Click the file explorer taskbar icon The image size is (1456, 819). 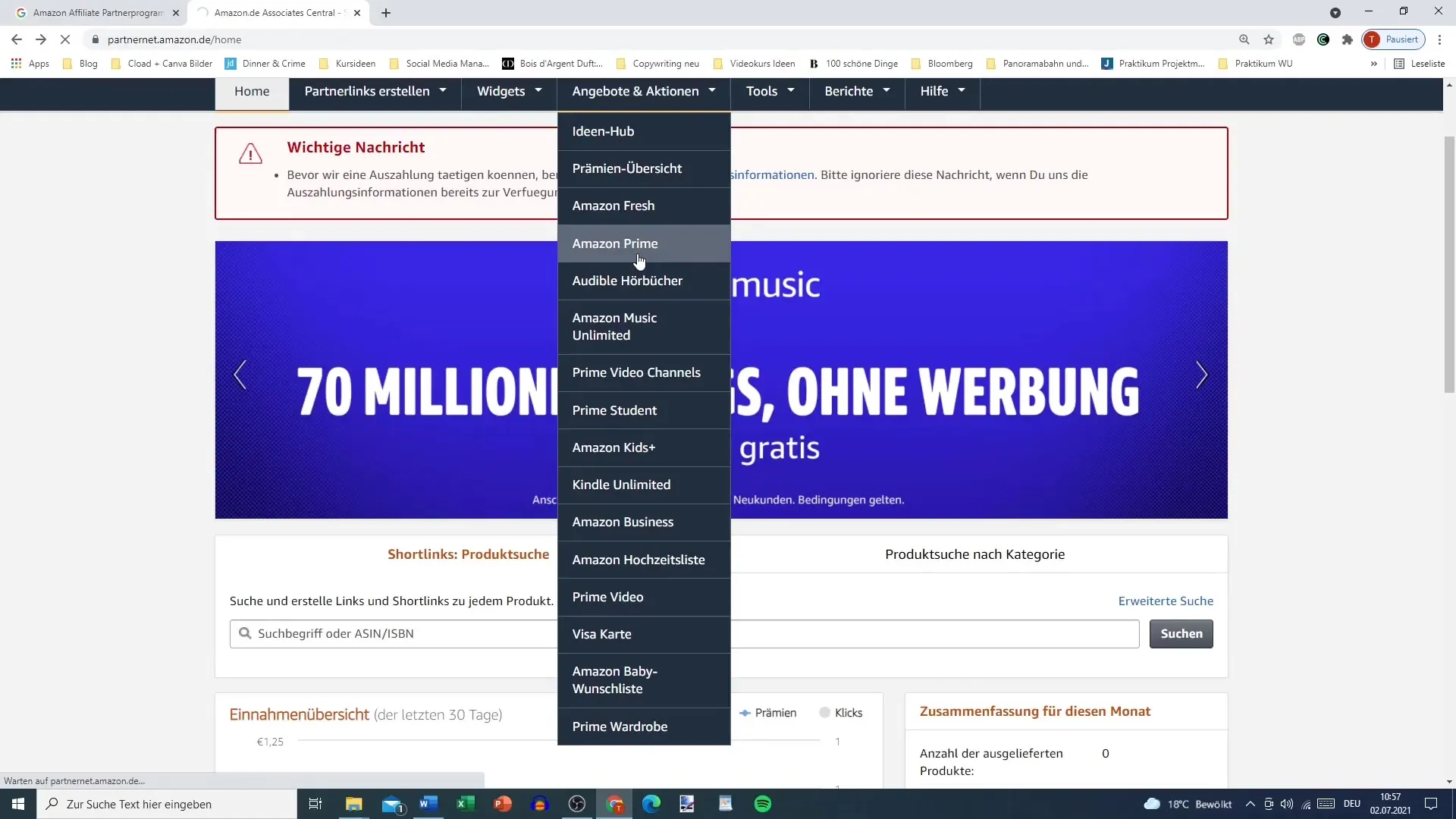coord(355,804)
